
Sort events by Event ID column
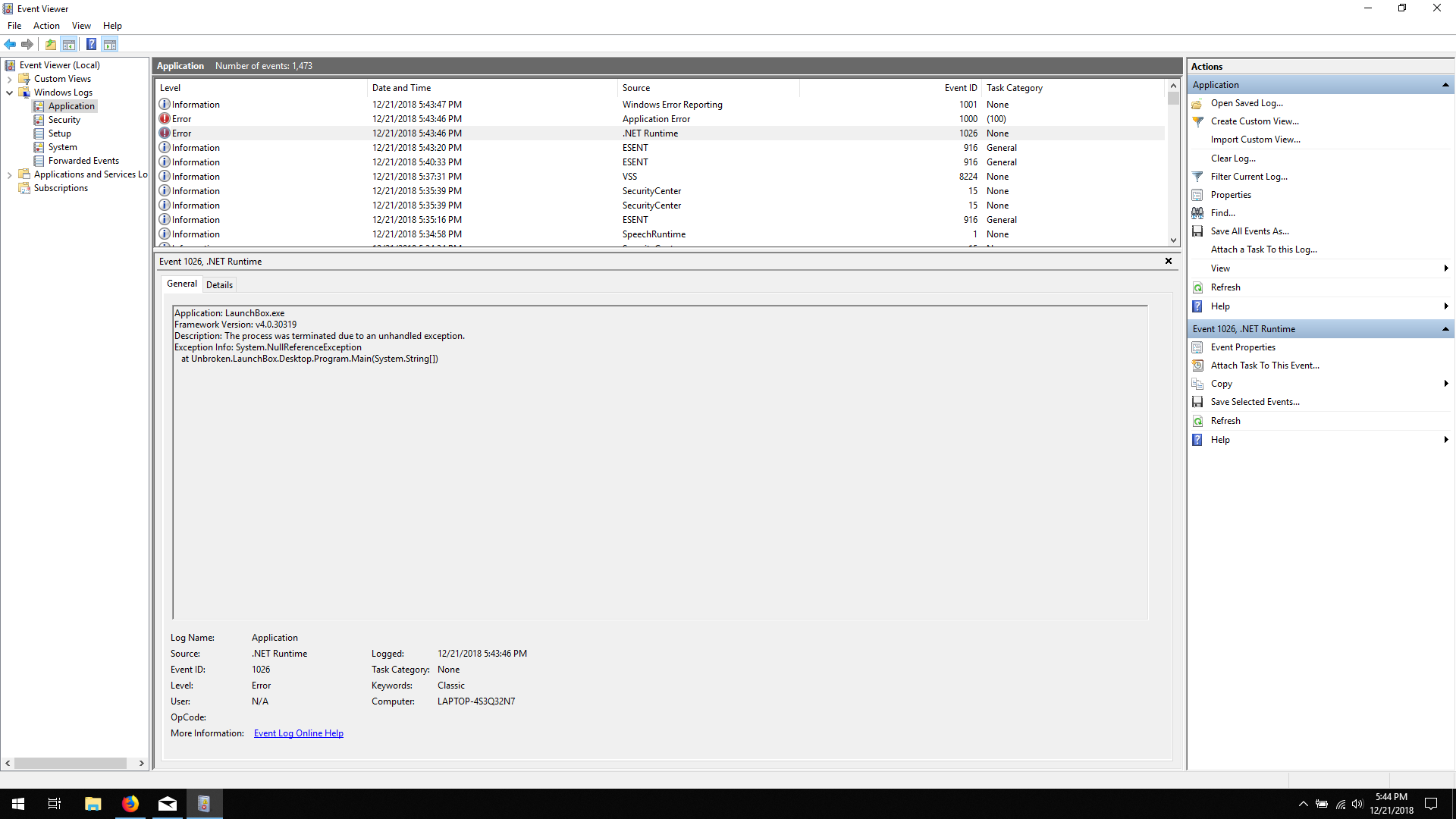click(x=890, y=88)
